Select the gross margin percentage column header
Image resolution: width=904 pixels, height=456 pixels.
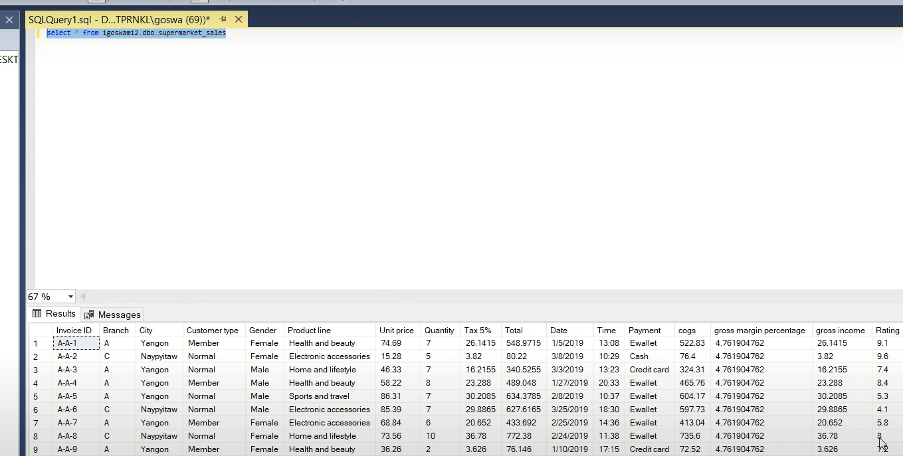(x=758, y=330)
